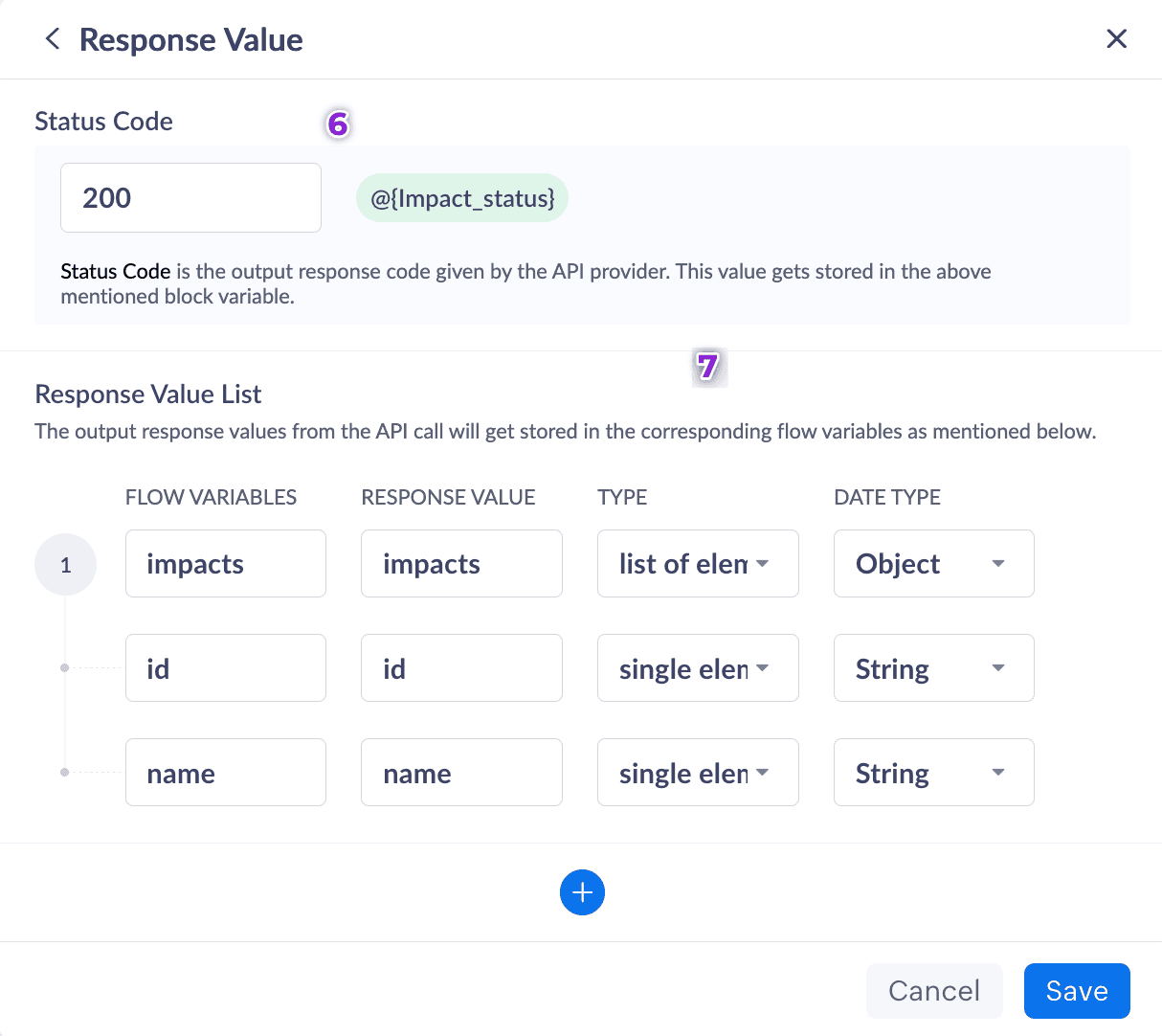Expand the String date type for id row
1162x1036 pixels.
pyautogui.click(x=933, y=668)
